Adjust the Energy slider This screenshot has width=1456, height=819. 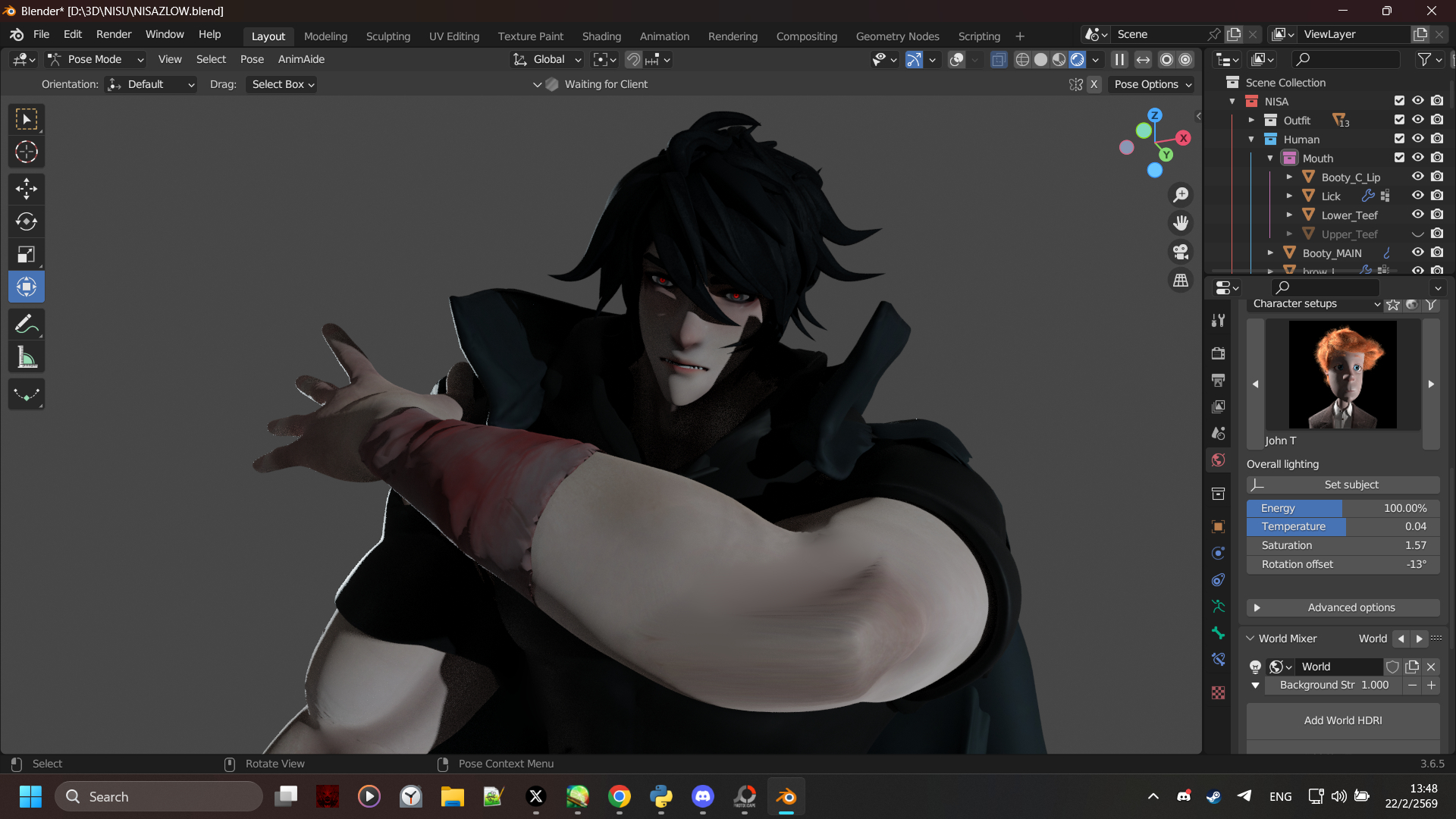click(1342, 508)
